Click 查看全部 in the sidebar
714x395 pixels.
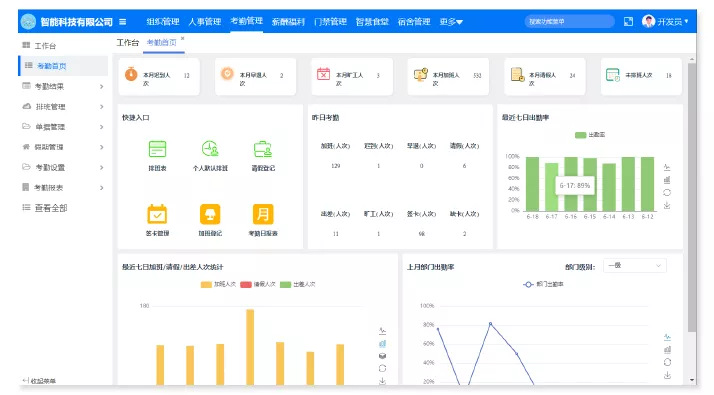tap(51, 208)
